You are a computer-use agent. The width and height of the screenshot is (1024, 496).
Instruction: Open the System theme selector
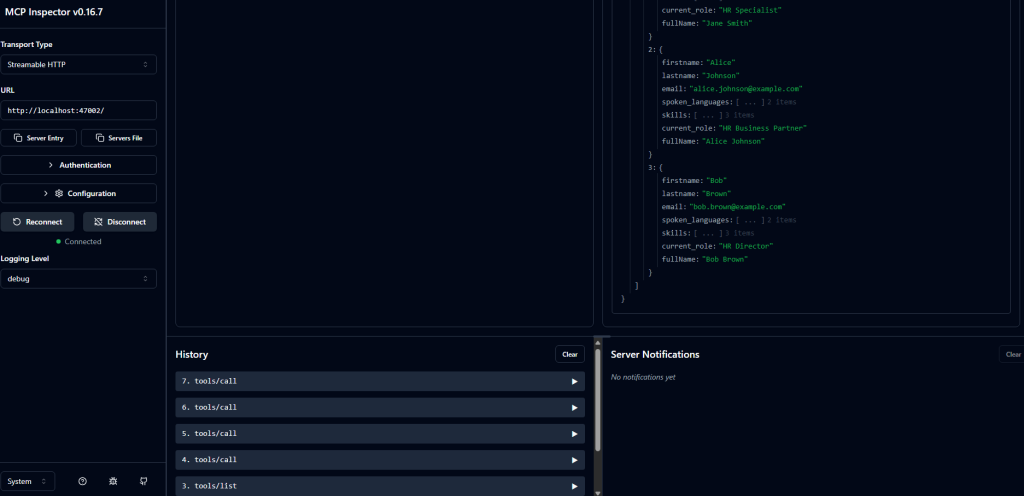(x=27, y=481)
